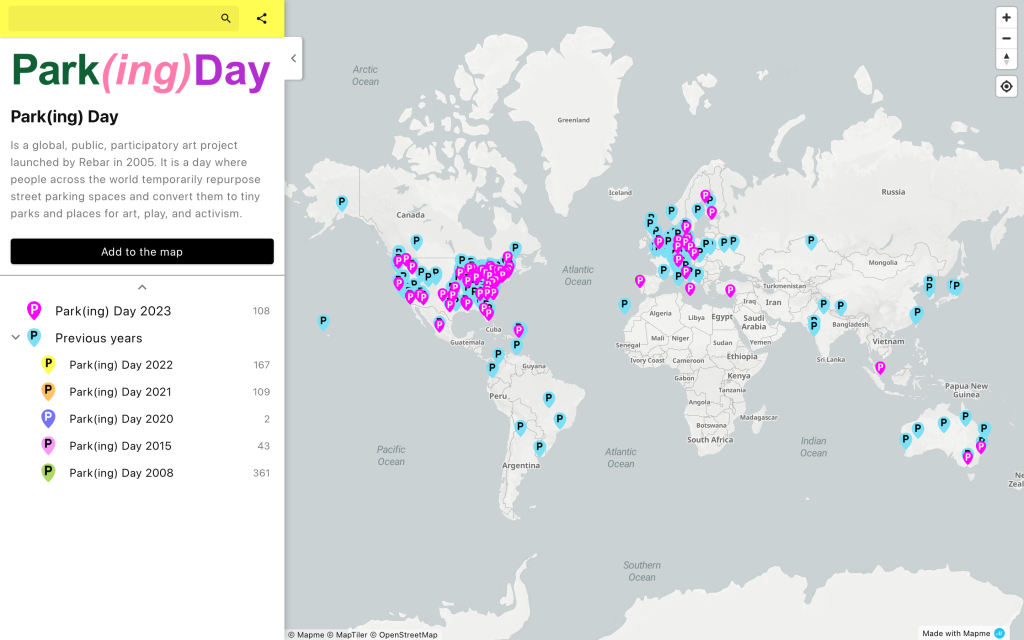Click the 361 count for Park(ing) Day 2008
The height and width of the screenshot is (640, 1024).
click(x=261, y=473)
